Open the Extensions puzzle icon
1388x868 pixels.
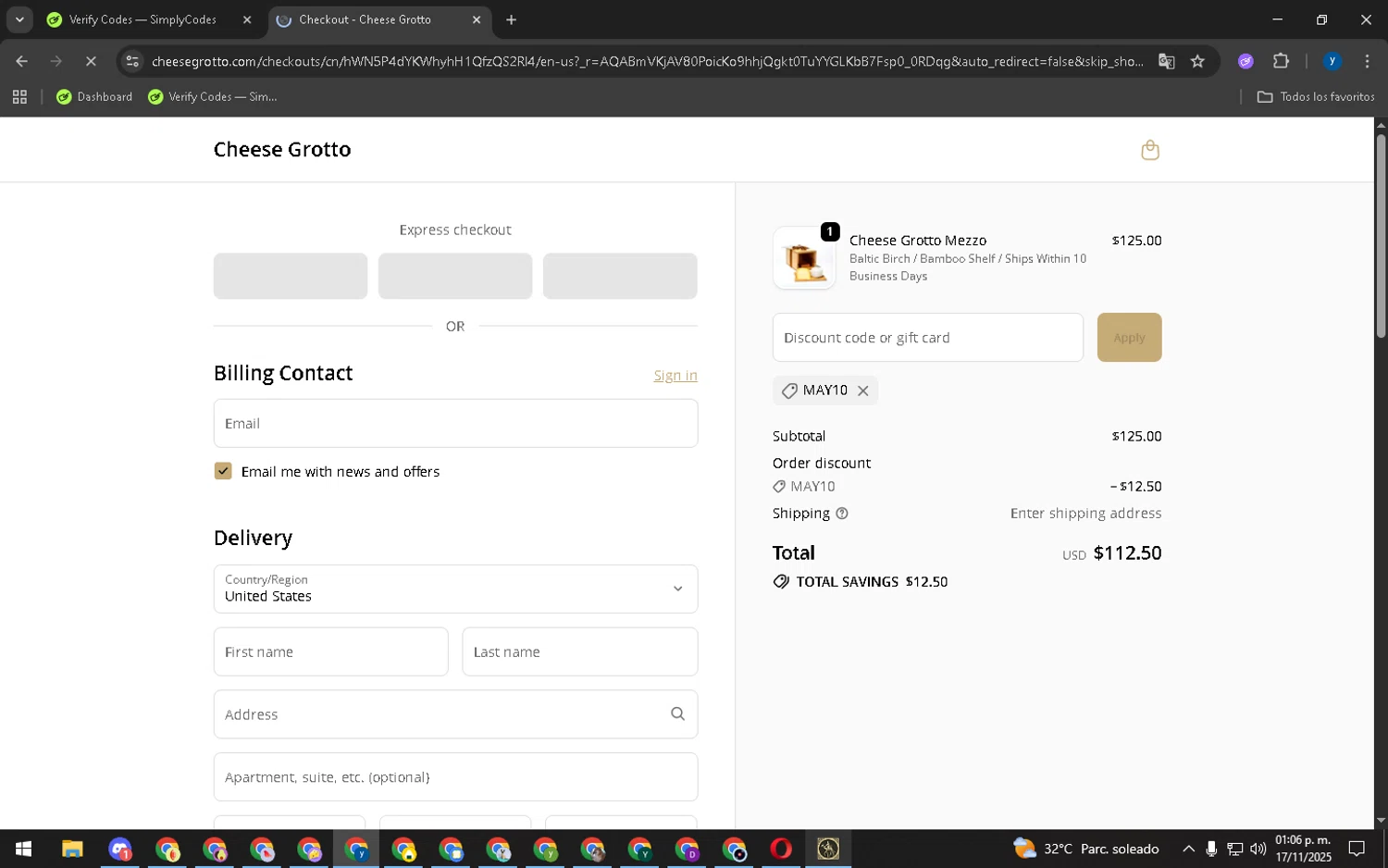(x=1281, y=61)
